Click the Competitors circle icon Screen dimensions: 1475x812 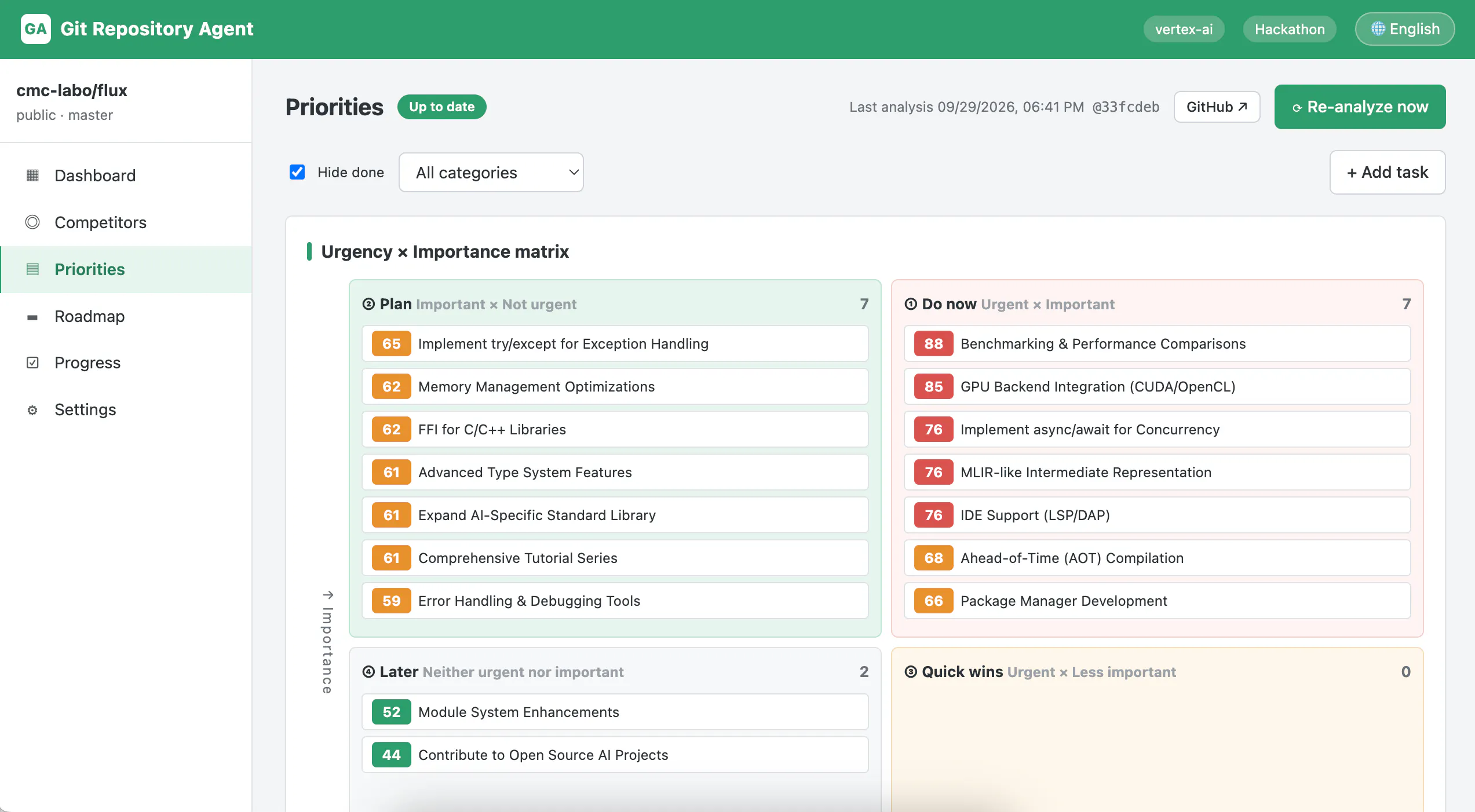click(32, 222)
